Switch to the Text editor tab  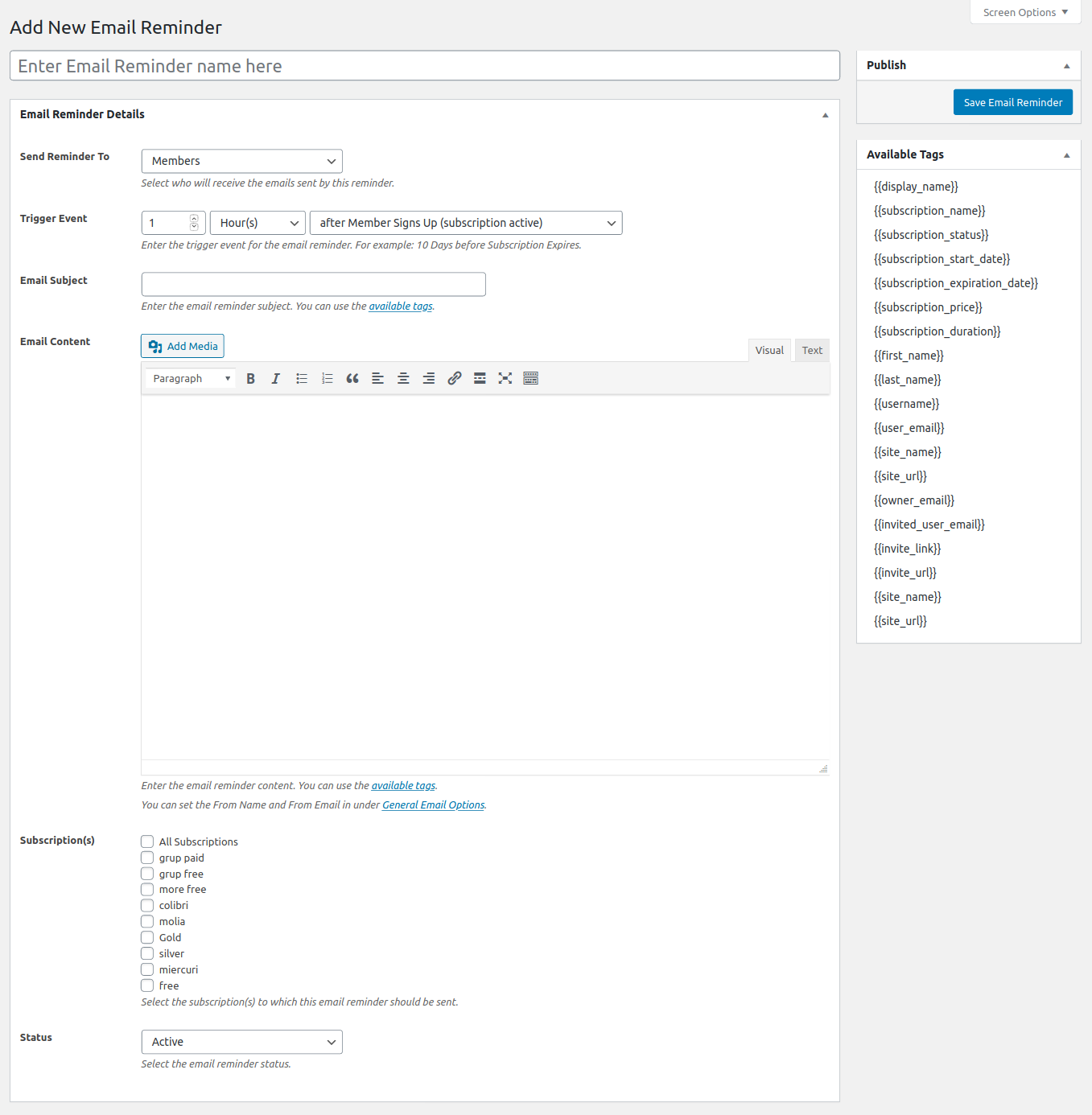[x=812, y=350]
